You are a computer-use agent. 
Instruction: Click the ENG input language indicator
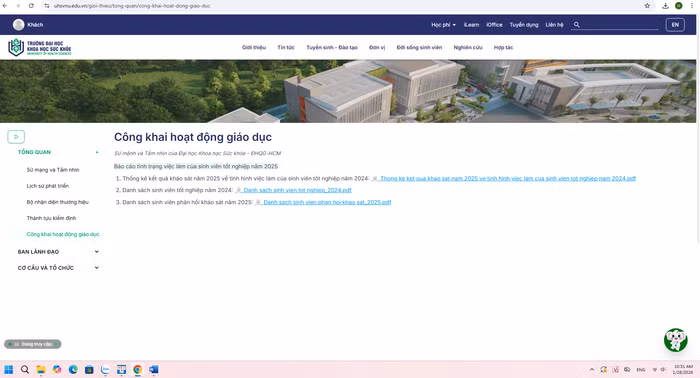tap(641, 370)
